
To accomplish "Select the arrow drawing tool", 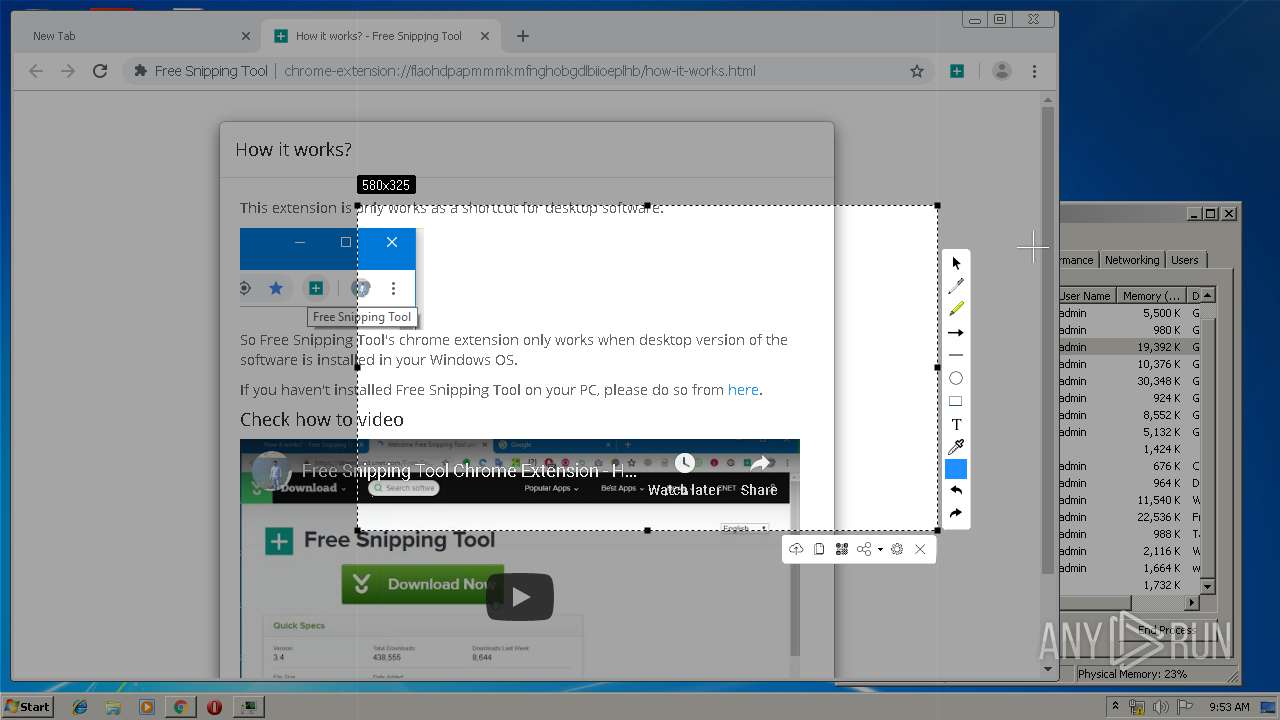I will point(956,332).
